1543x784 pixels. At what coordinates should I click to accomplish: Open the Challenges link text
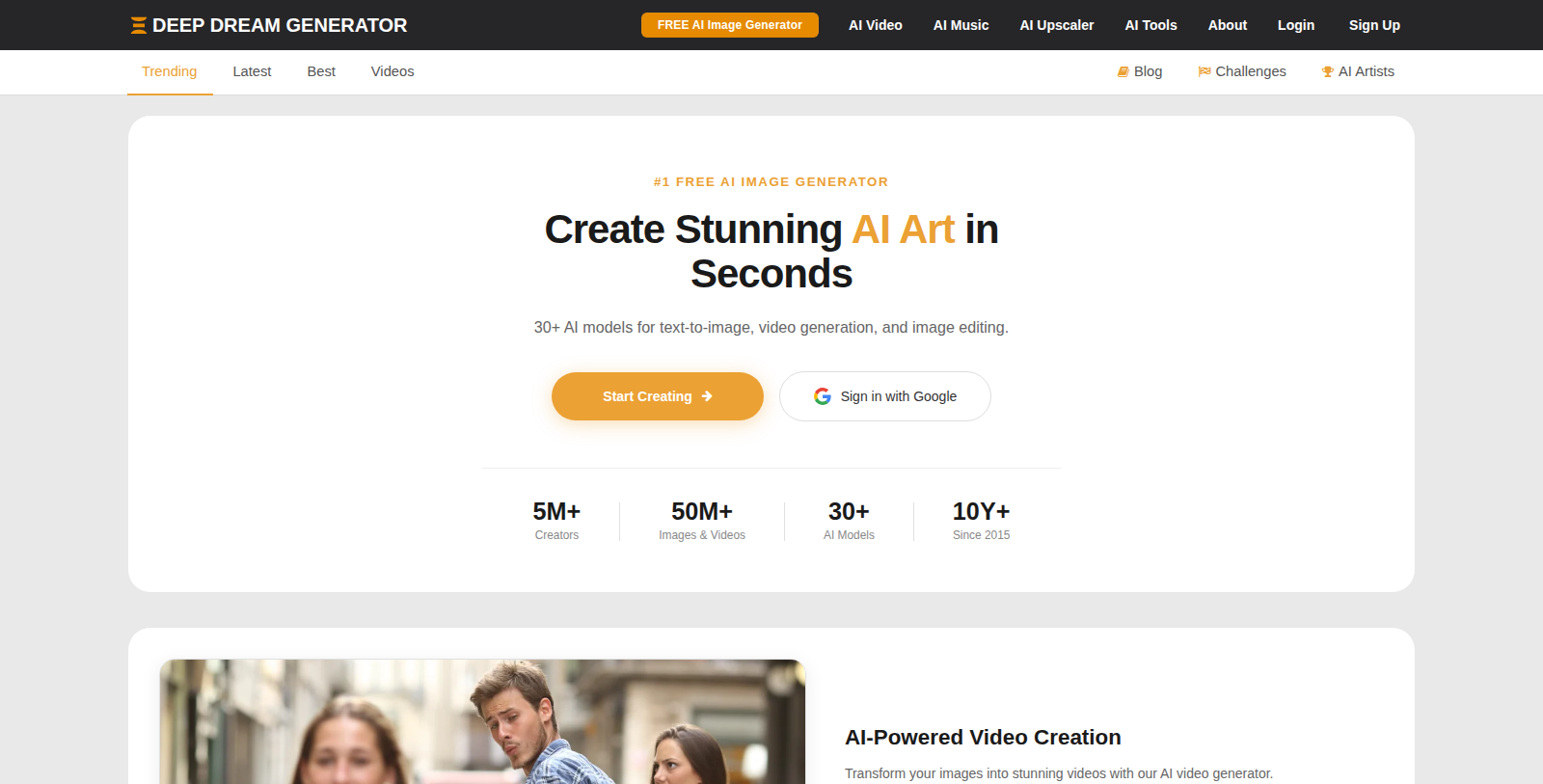pos(1251,71)
